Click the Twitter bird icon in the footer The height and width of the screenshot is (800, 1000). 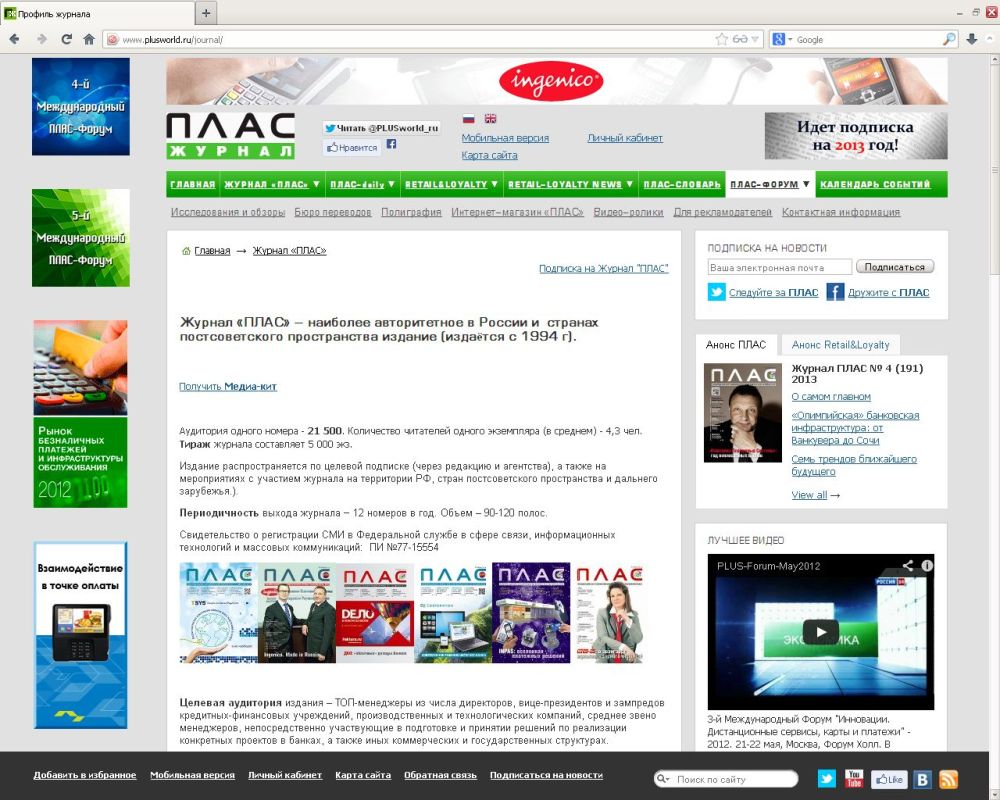(x=827, y=778)
